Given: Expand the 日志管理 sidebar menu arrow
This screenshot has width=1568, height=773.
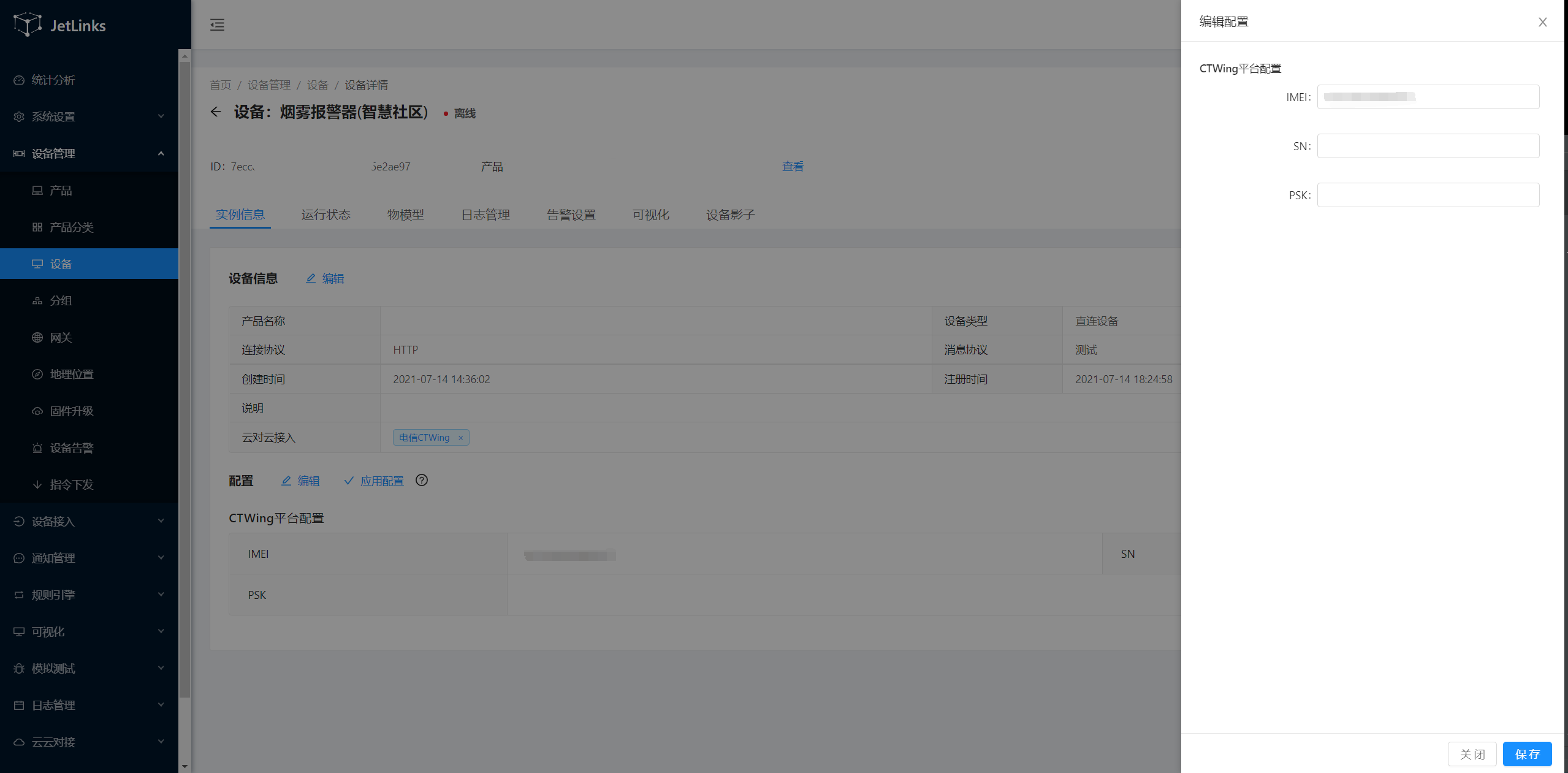Looking at the screenshot, I should (x=161, y=705).
